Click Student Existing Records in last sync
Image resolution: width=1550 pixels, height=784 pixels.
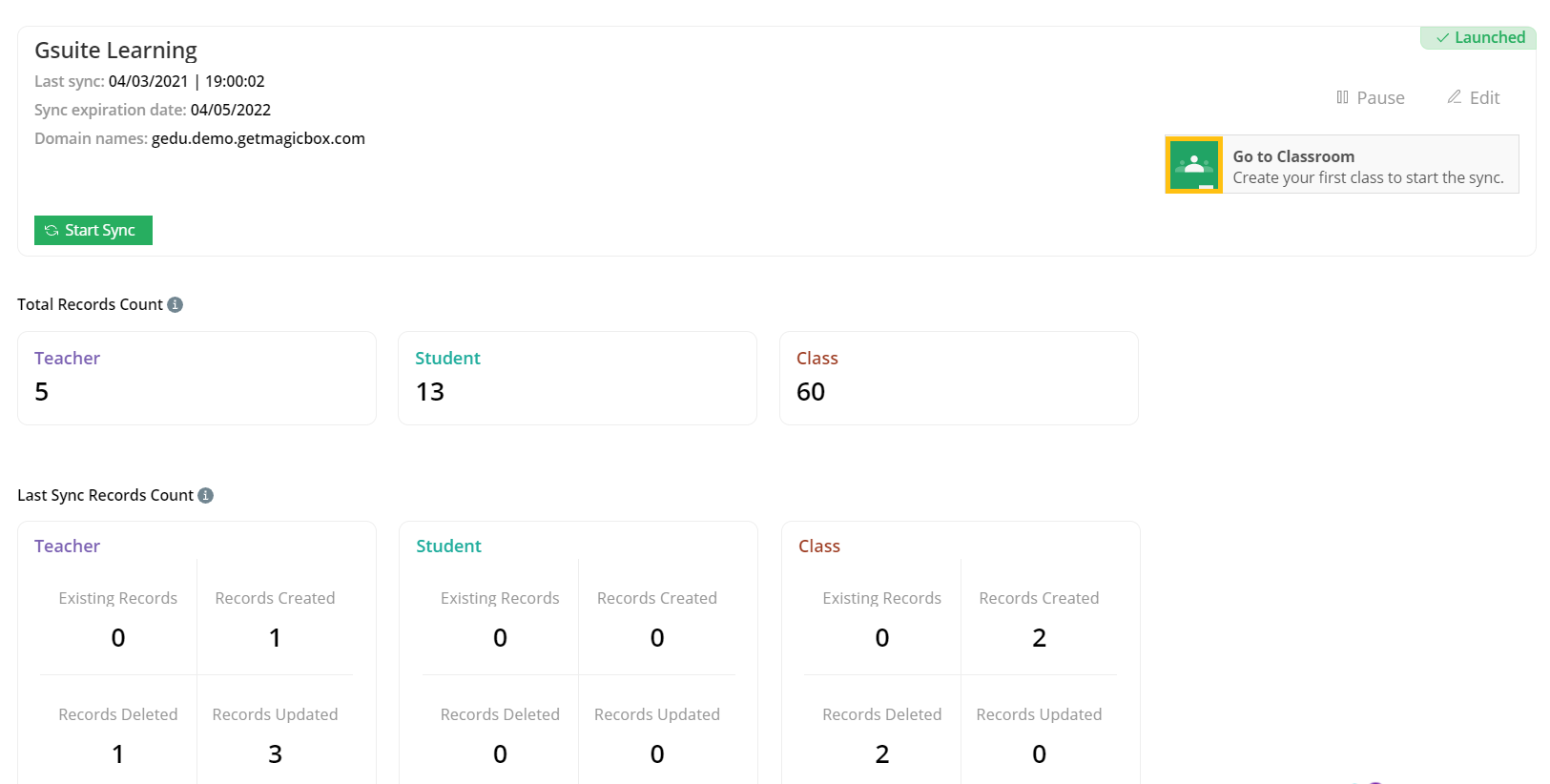[x=500, y=637]
